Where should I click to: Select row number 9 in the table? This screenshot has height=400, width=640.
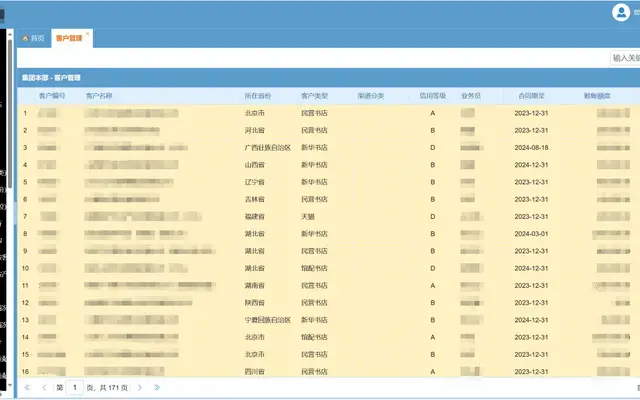coord(25,251)
